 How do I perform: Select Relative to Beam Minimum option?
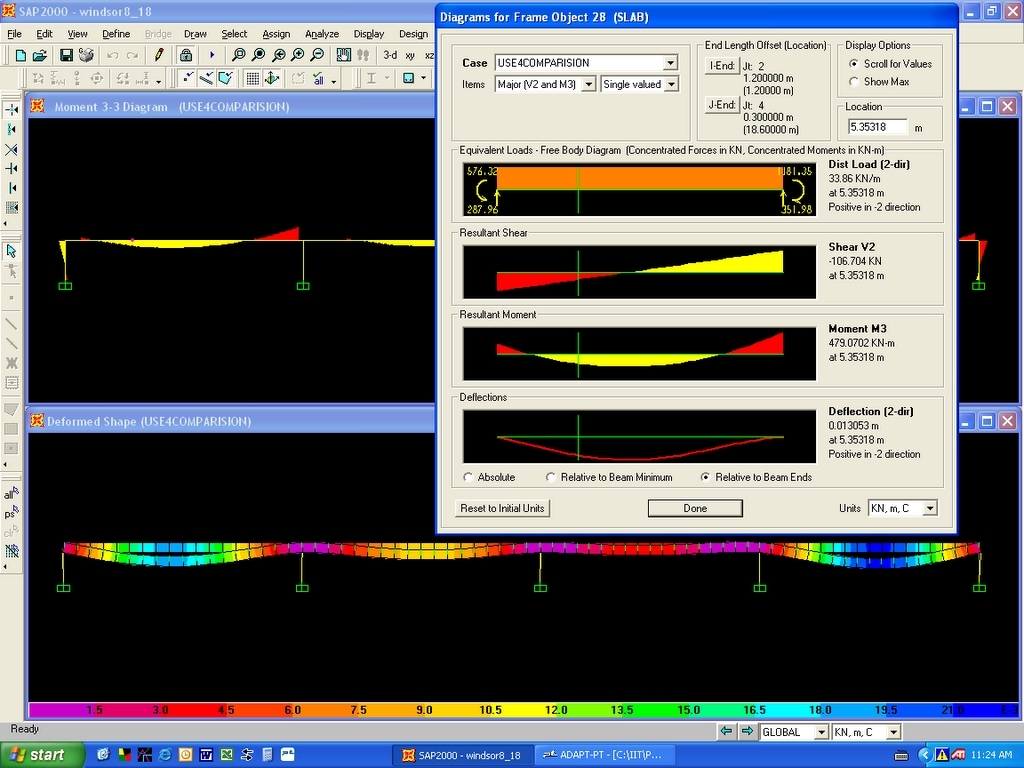[x=550, y=478]
